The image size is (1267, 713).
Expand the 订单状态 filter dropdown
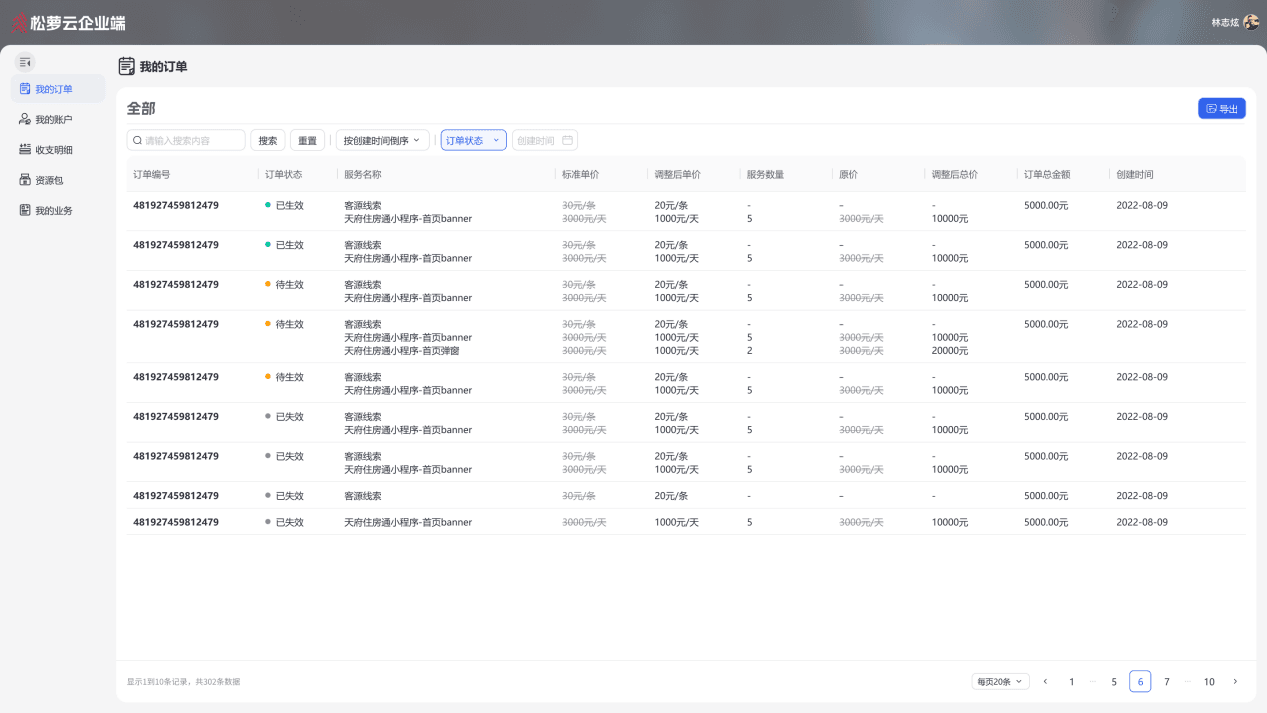pos(474,141)
